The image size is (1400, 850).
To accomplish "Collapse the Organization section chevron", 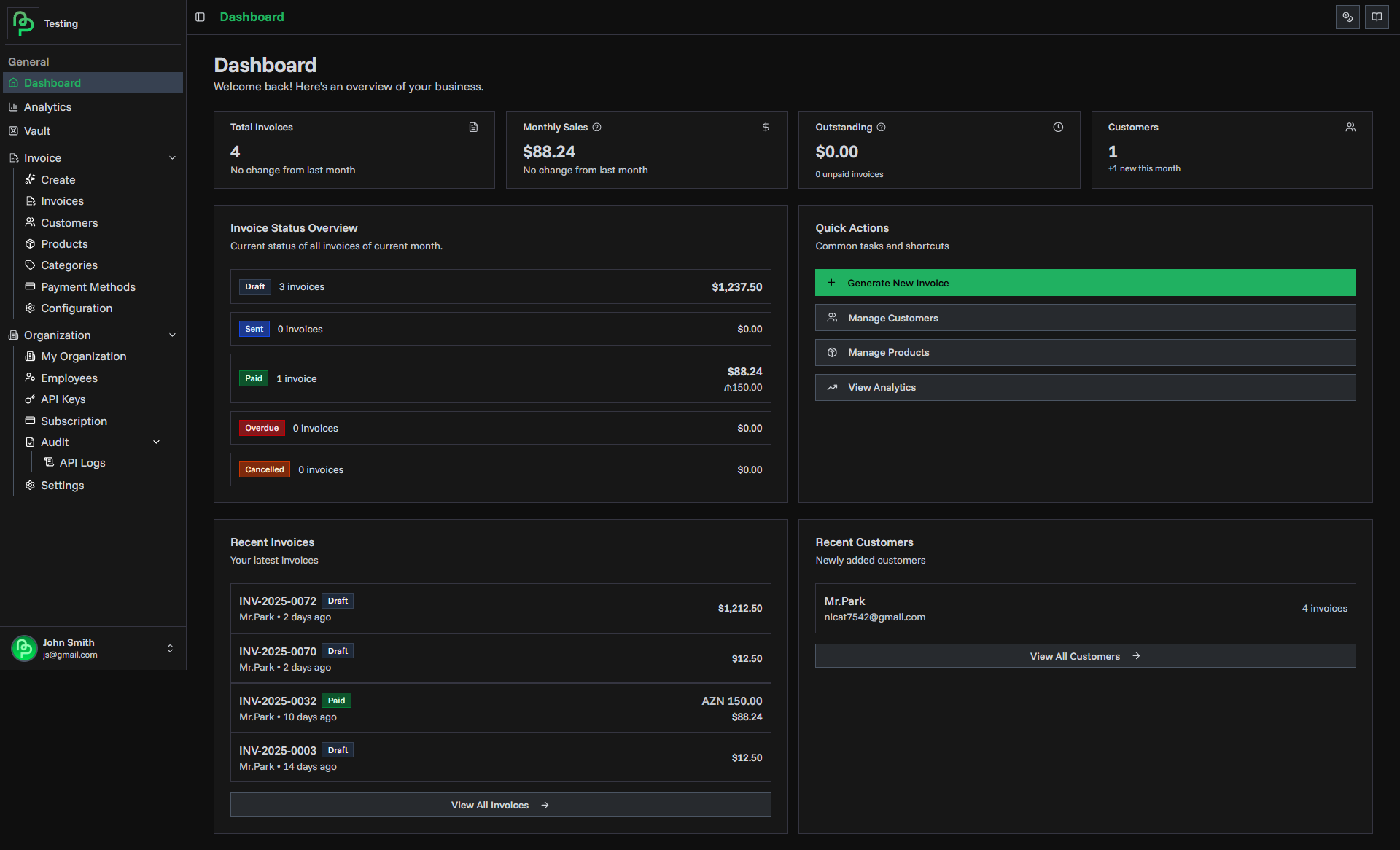I will [172, 335].
